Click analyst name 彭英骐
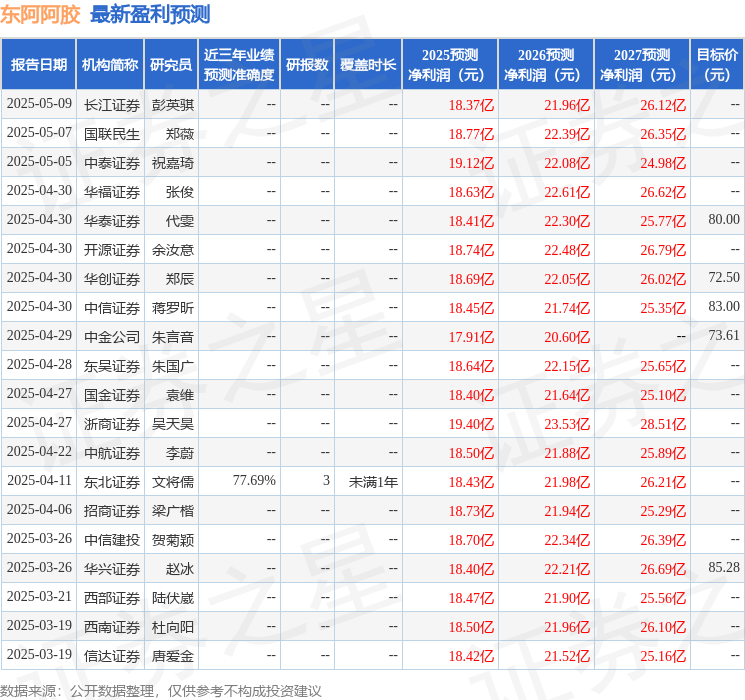 point(173,105)
